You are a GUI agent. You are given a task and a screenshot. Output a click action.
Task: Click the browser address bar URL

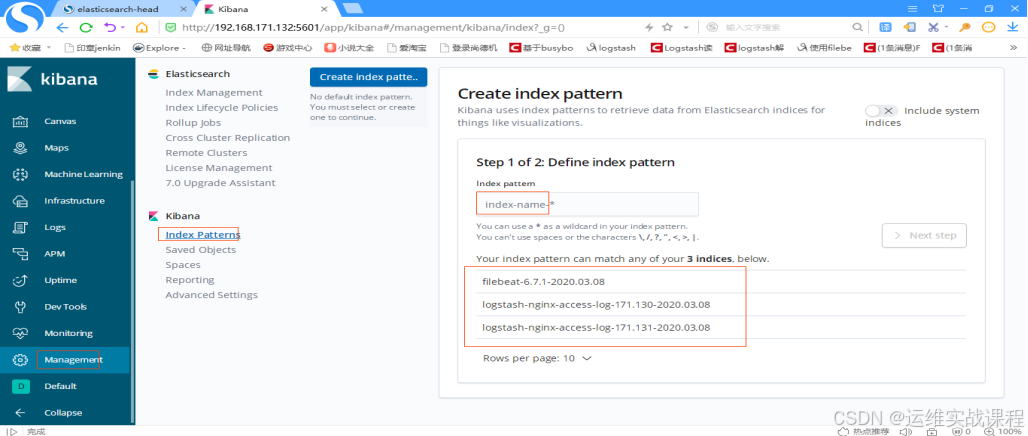pyautogui.click(x=373, y=28)
